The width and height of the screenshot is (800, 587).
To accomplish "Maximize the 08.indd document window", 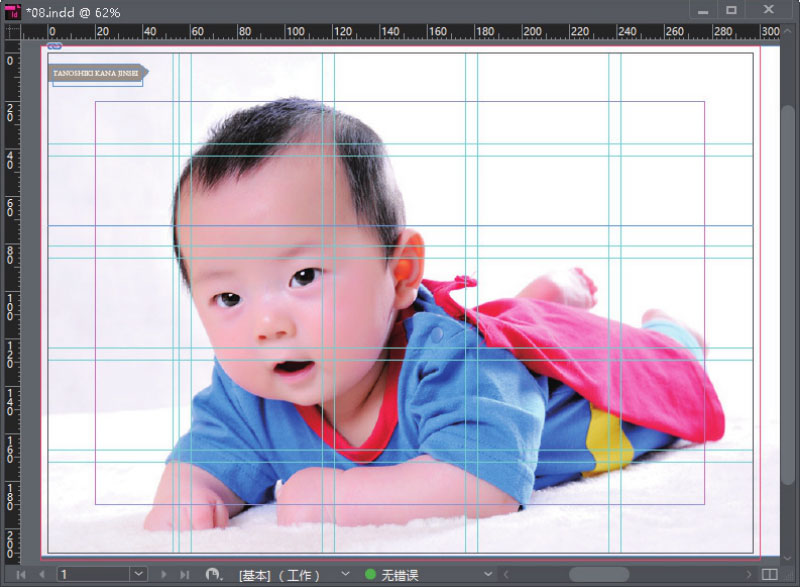I will 731,10.
